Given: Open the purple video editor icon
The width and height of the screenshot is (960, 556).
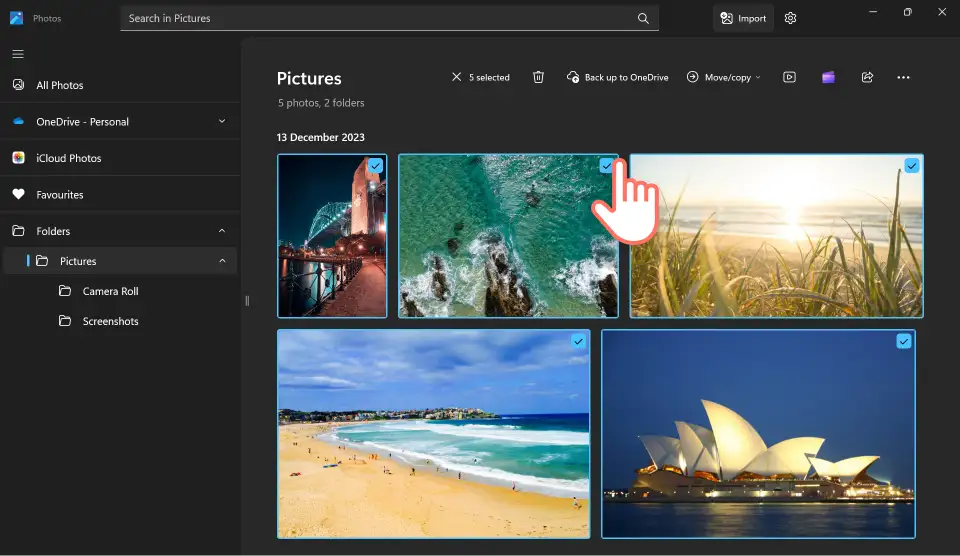Looking at the screenshot, I should [x=828, y=77].
